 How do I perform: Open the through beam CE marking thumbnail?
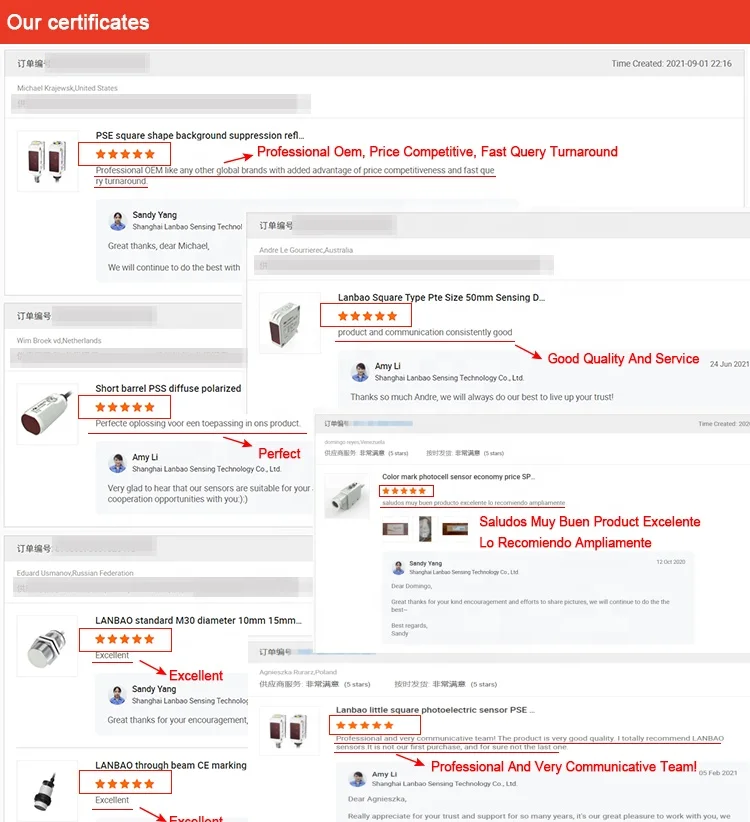tap(47, 791)
